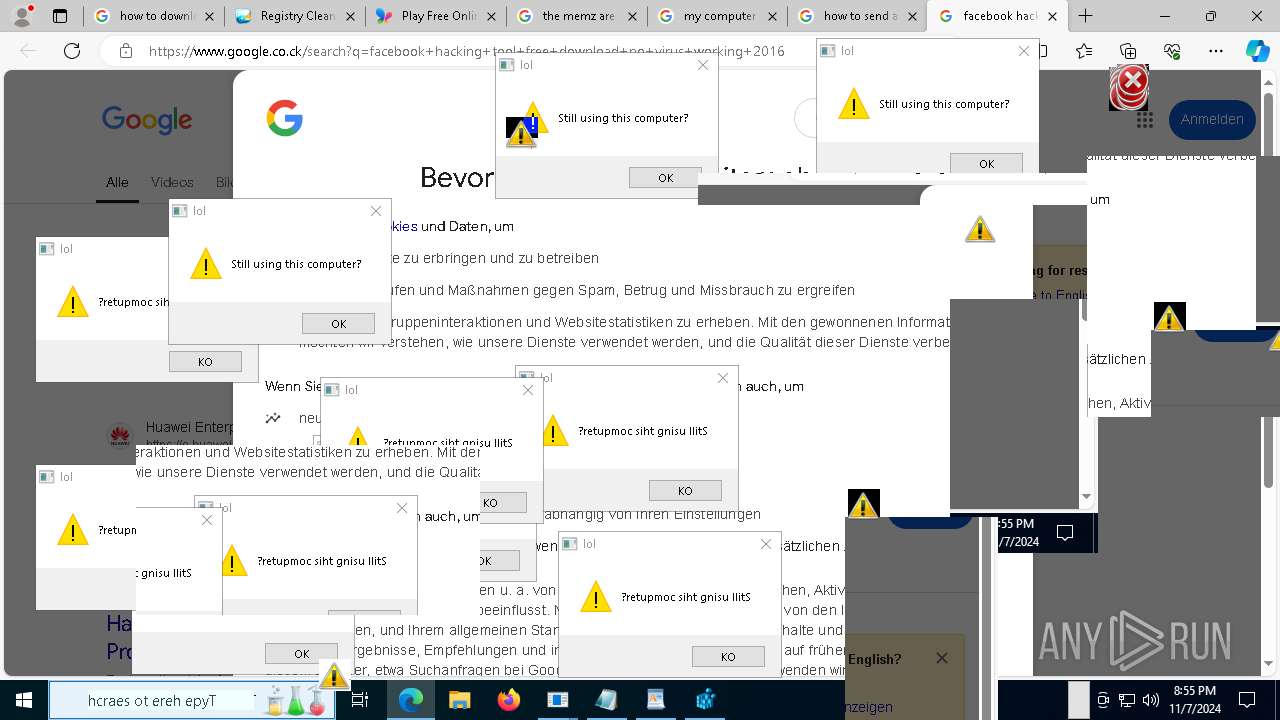Viewport: 1280px width, 720px height.
Task: Click OK in dialog with glitched blue icon
Action: [665, 177]
